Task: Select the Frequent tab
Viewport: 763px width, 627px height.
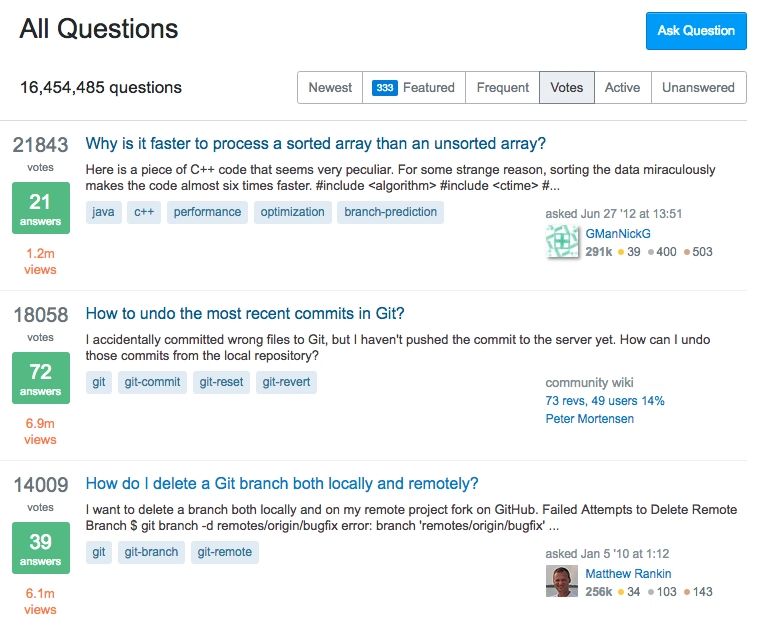Action: click(x=502, y=88)
